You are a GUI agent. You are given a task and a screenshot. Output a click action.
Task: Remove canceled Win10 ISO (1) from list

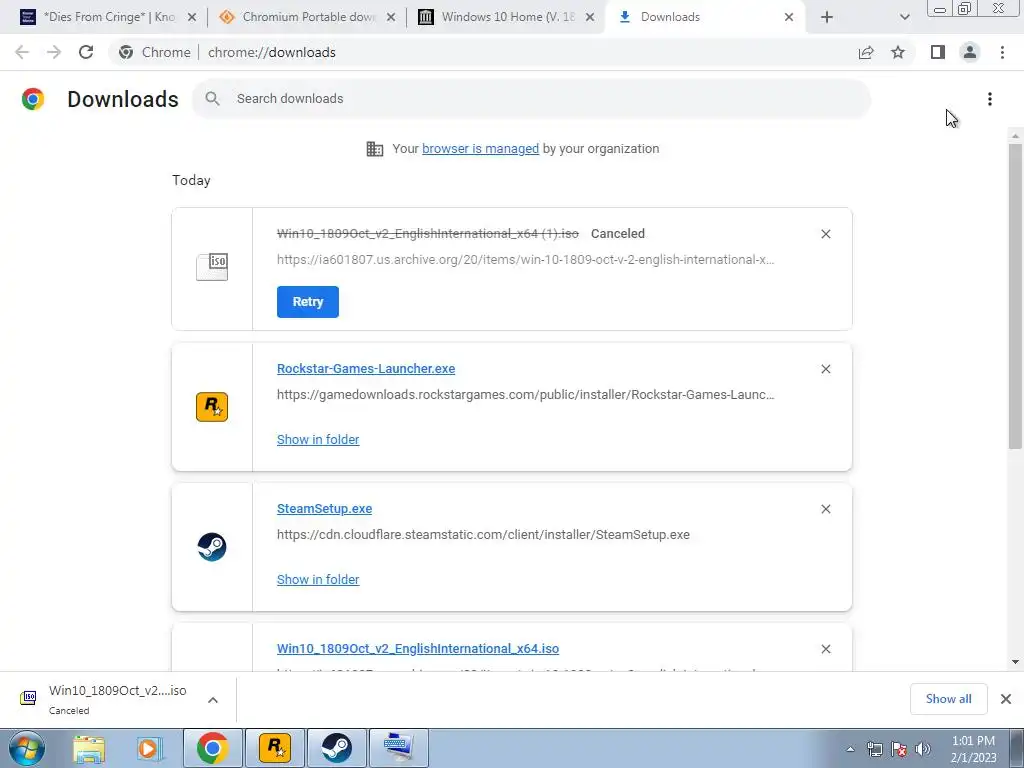pos(825,234)
